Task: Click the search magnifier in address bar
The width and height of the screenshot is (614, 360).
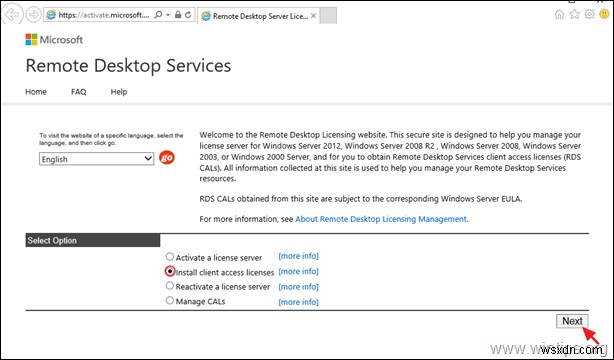Action: click(x=158, y=15)
